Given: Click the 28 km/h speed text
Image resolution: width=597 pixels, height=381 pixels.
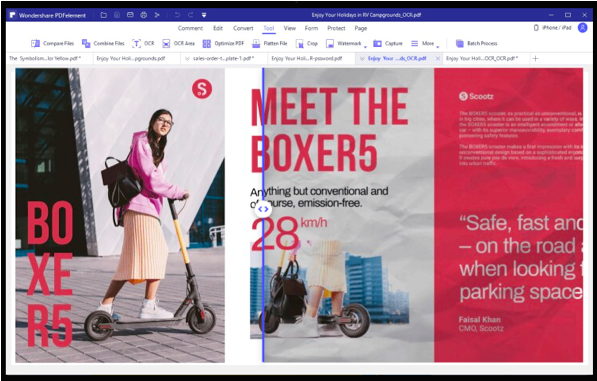Looking at the screenshot, I should [289, 234].
